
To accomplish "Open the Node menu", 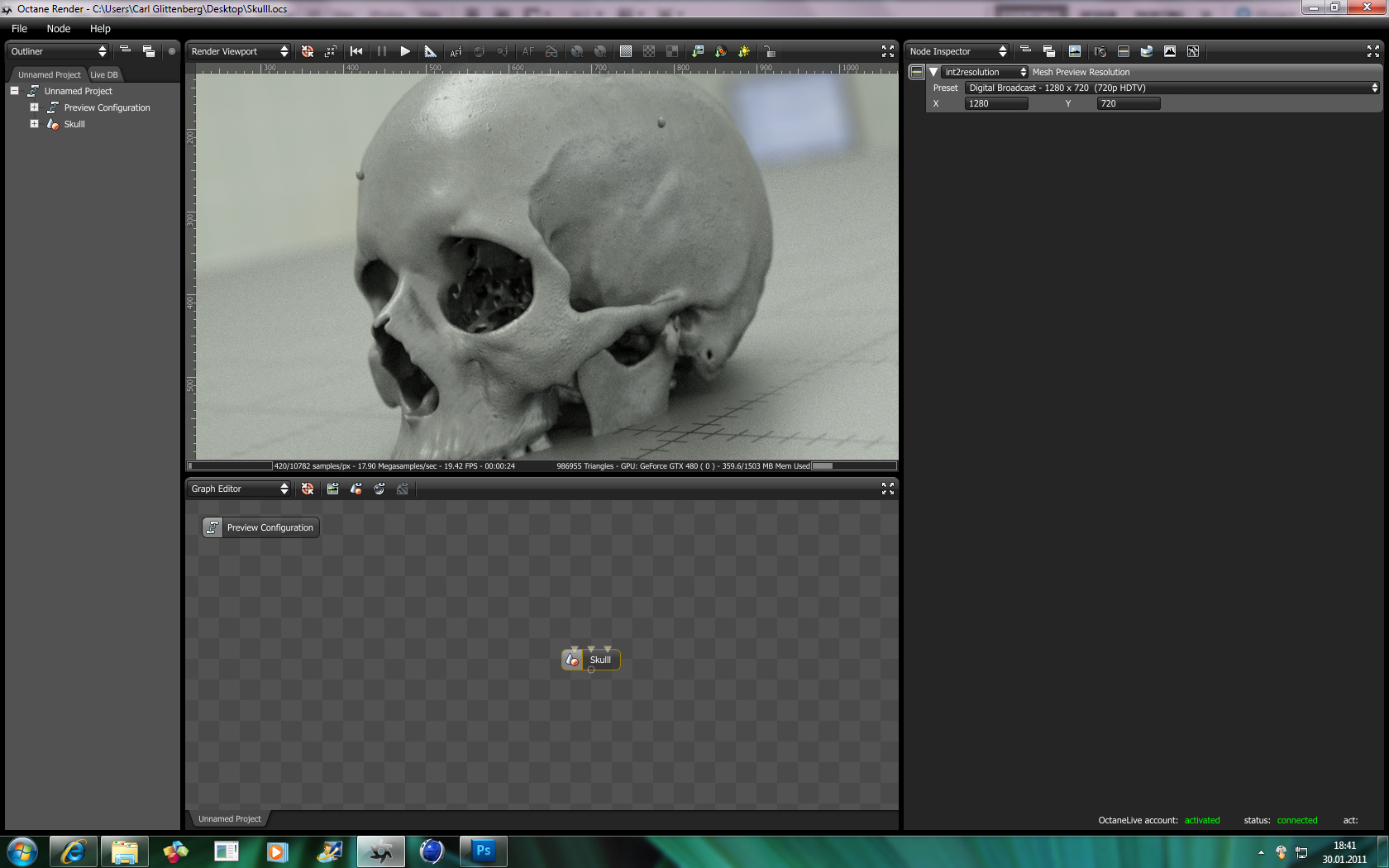I will [x=58, y=29].
